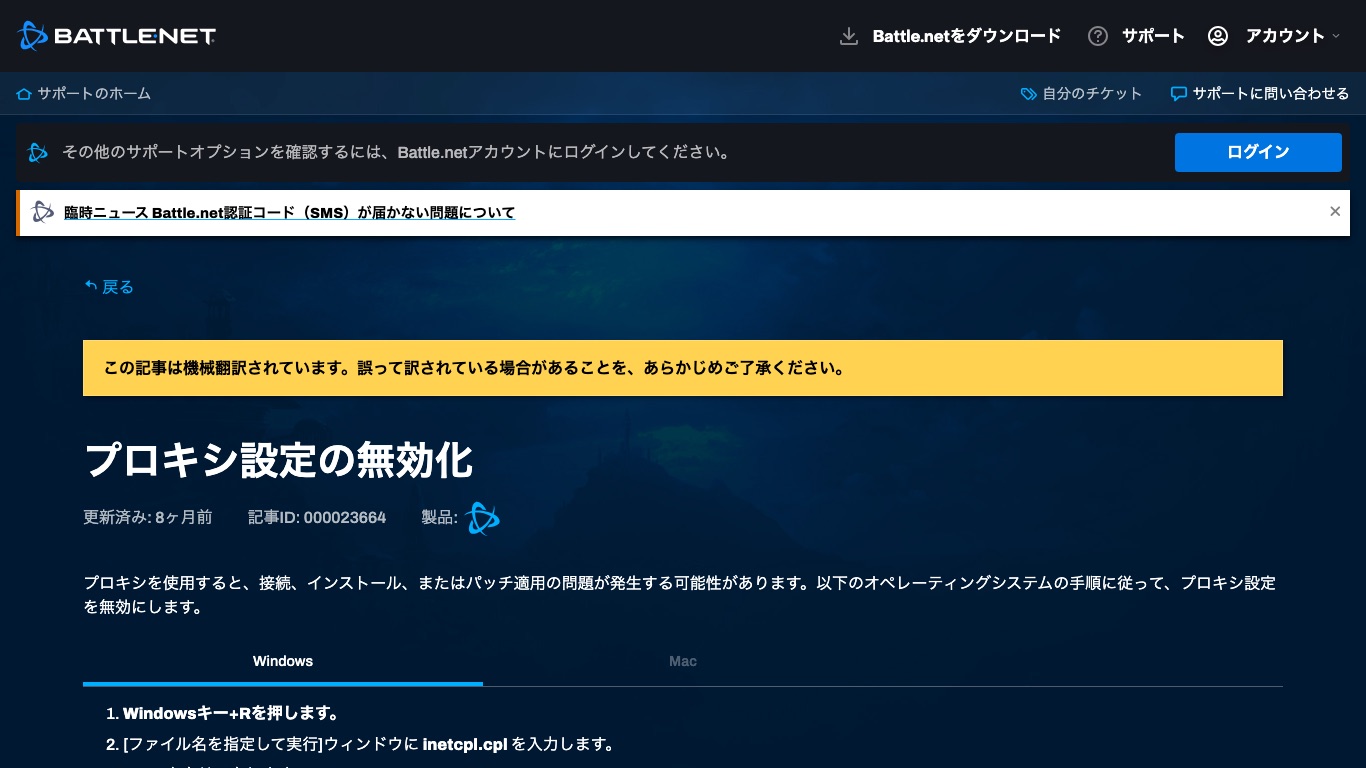Image resolution: width=1366 pixels, height=768 pixels.
Task: Click the Battle.net product icon
Action: pos(482,518)
